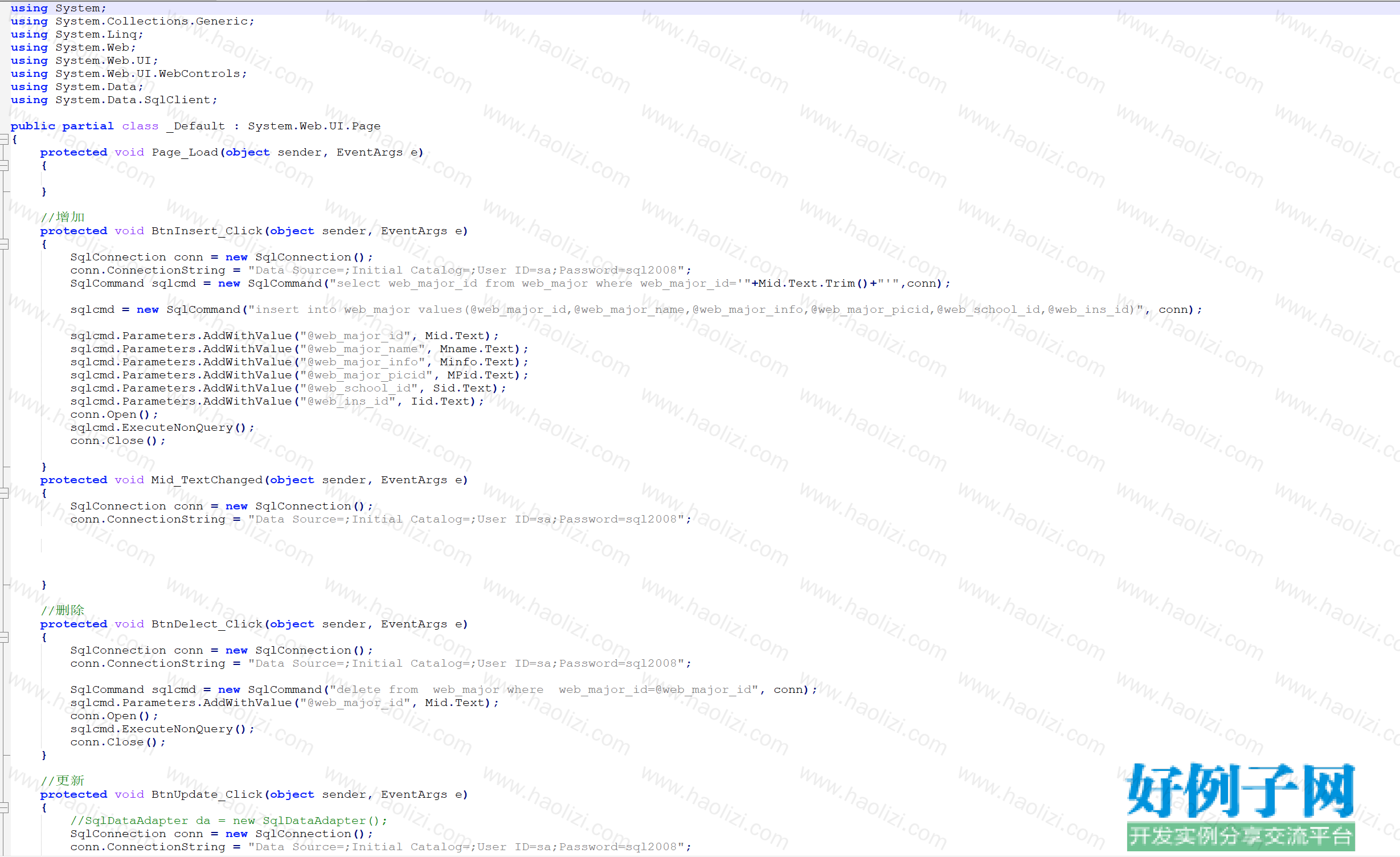The image size is (1400, 857).
Task: Click the 'using System.Web.UI.WebControls;' line
Action: (x=129, y=74)
